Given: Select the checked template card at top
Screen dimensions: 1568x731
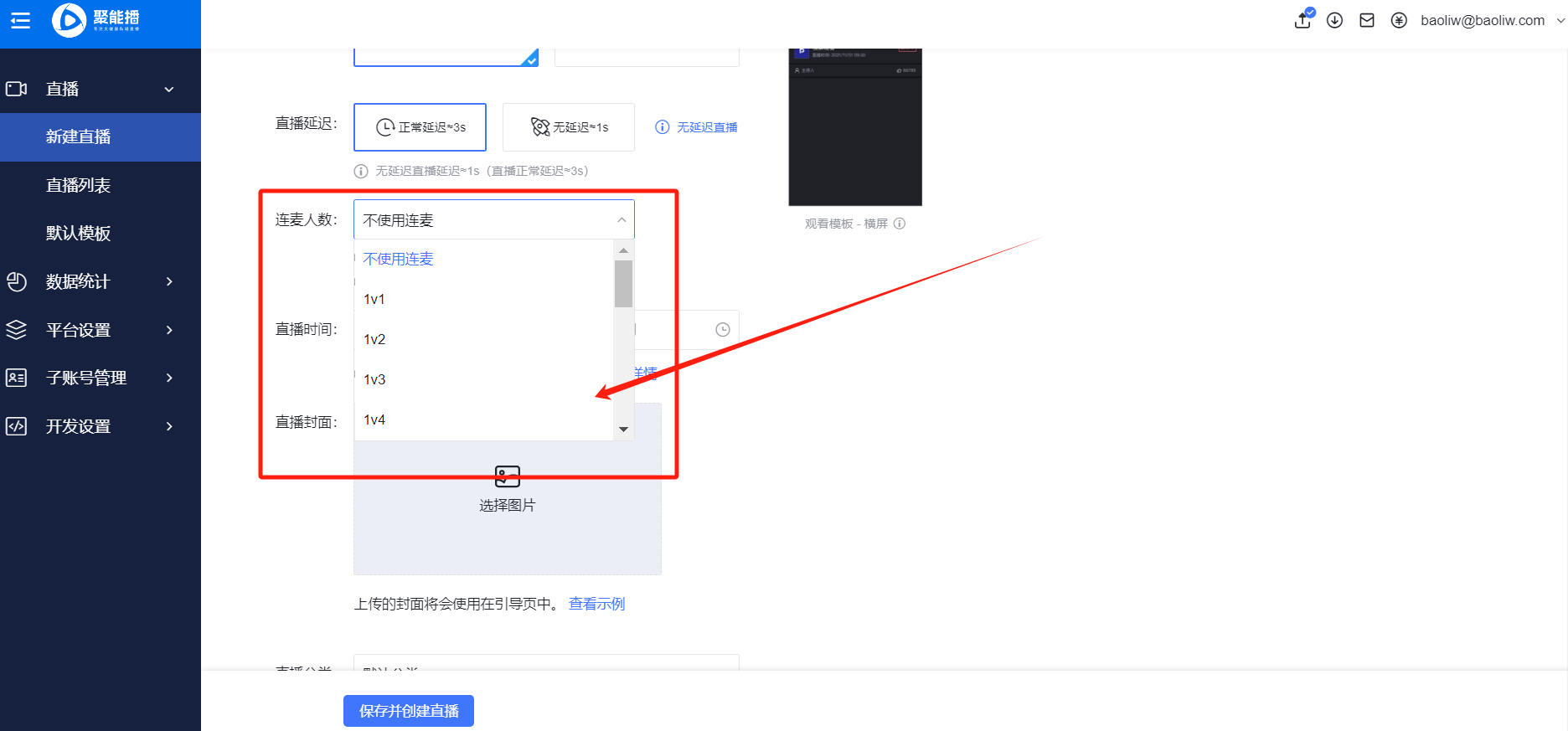Looking at the screenshot, I should (446, 58).
